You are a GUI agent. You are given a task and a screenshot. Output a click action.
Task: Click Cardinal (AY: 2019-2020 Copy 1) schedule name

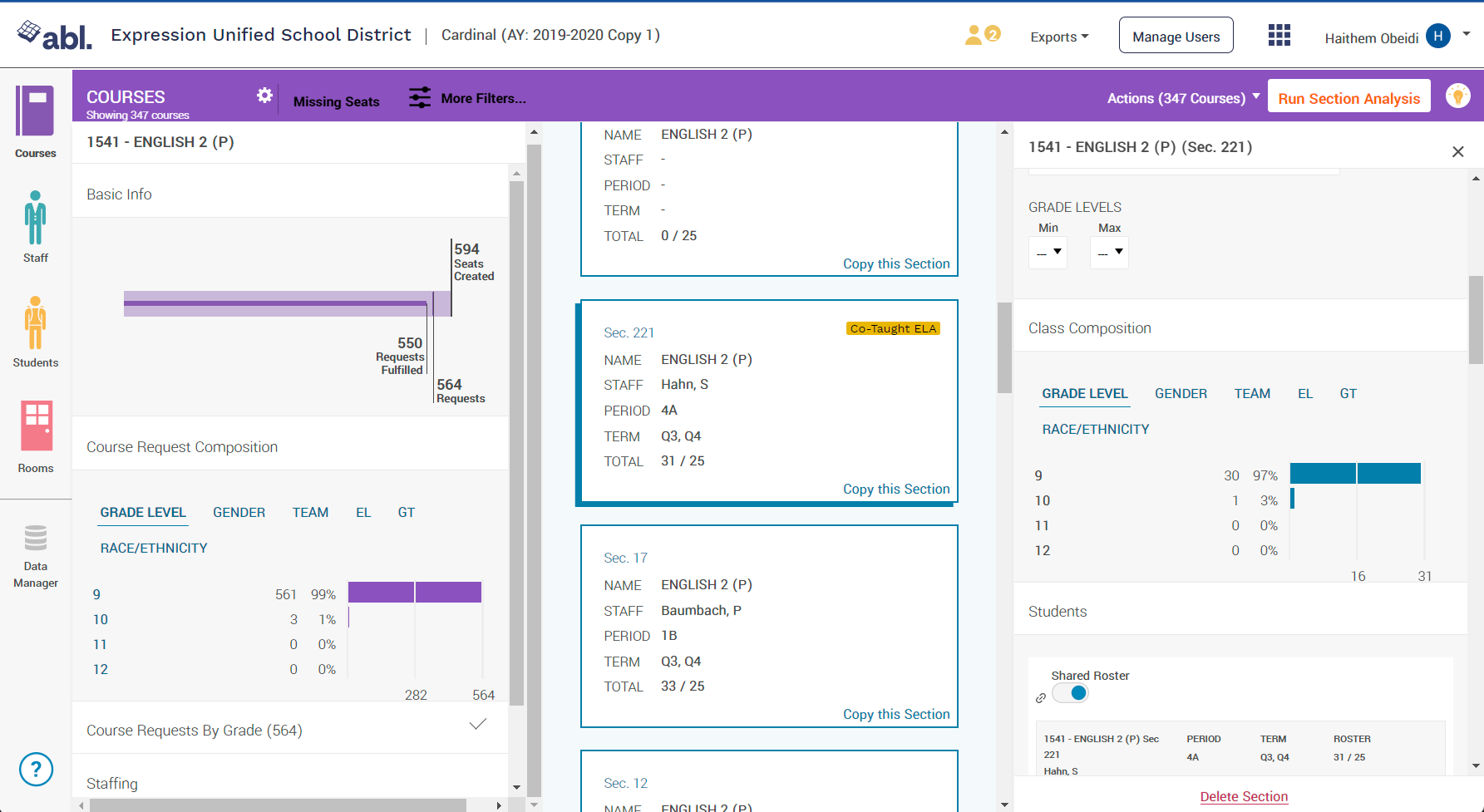click(x=550, y=35)
